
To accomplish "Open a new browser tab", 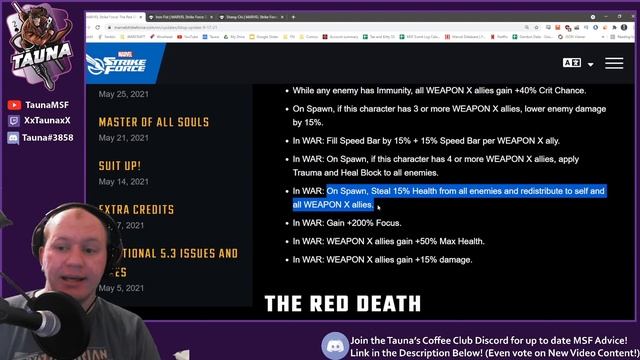I will [x=293, y=17].
